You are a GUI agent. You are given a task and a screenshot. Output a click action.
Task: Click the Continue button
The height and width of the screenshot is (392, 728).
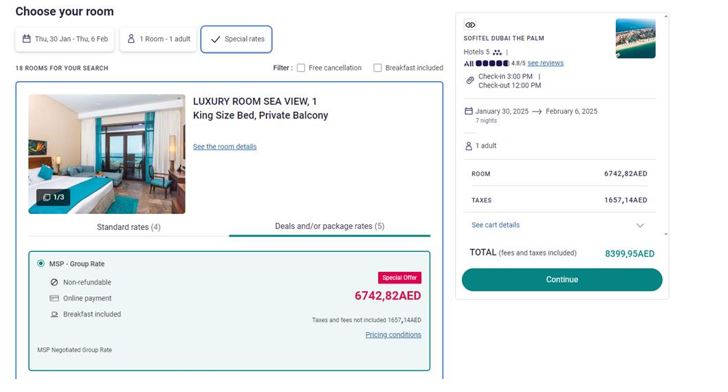tap(562, 280)
